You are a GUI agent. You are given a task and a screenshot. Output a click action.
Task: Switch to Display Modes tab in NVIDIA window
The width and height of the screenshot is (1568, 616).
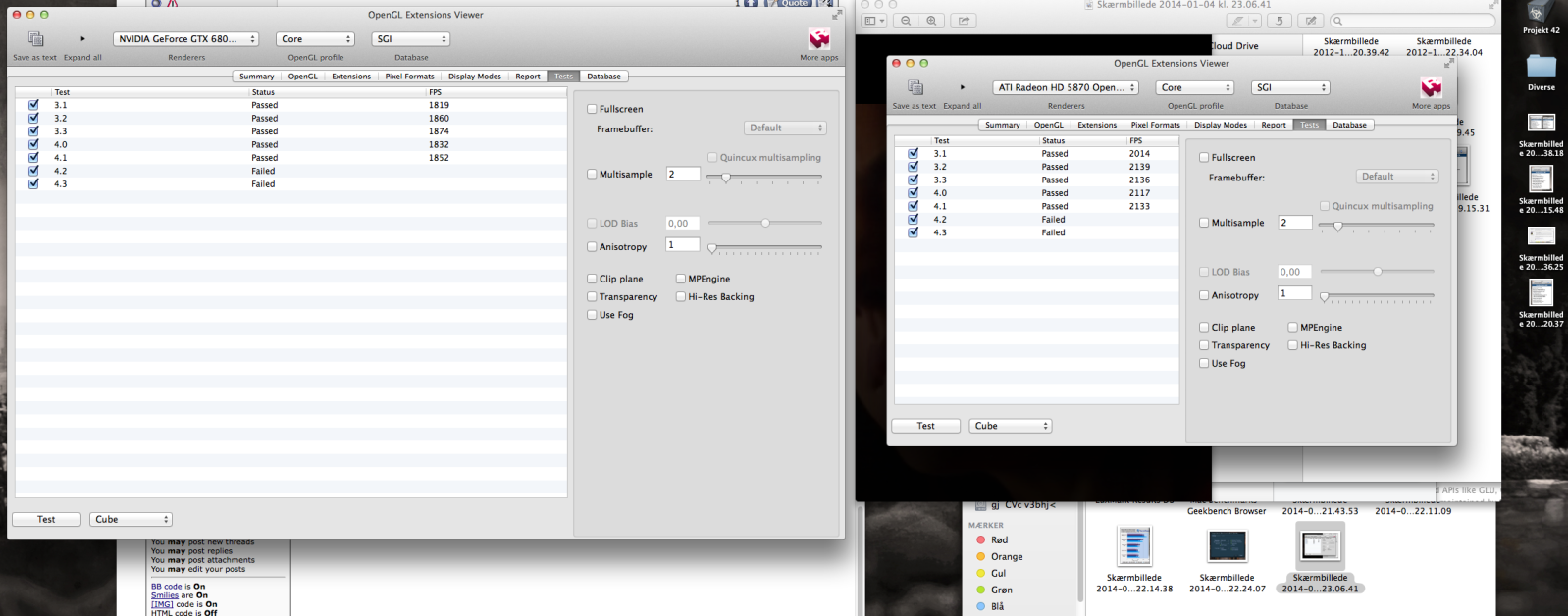point(475,76)
